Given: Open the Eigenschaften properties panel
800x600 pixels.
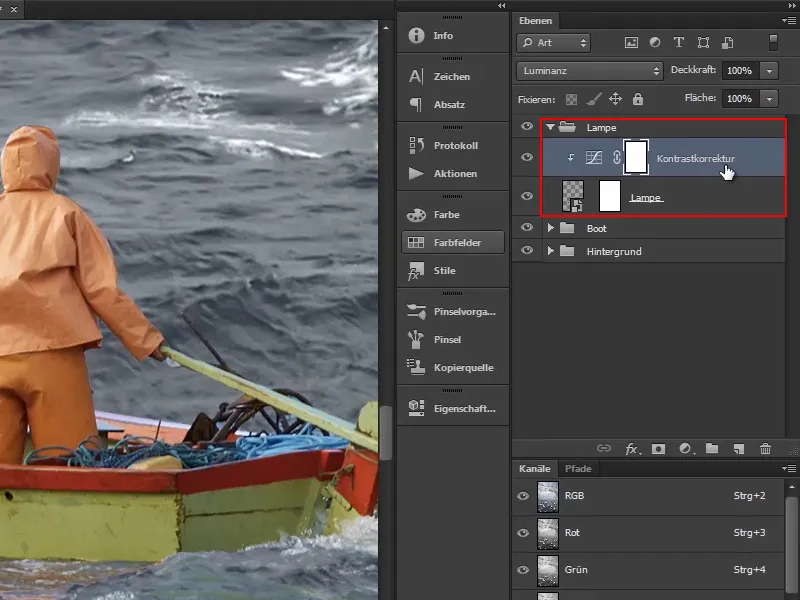Looking at the screenshot, I should point(453,408).
